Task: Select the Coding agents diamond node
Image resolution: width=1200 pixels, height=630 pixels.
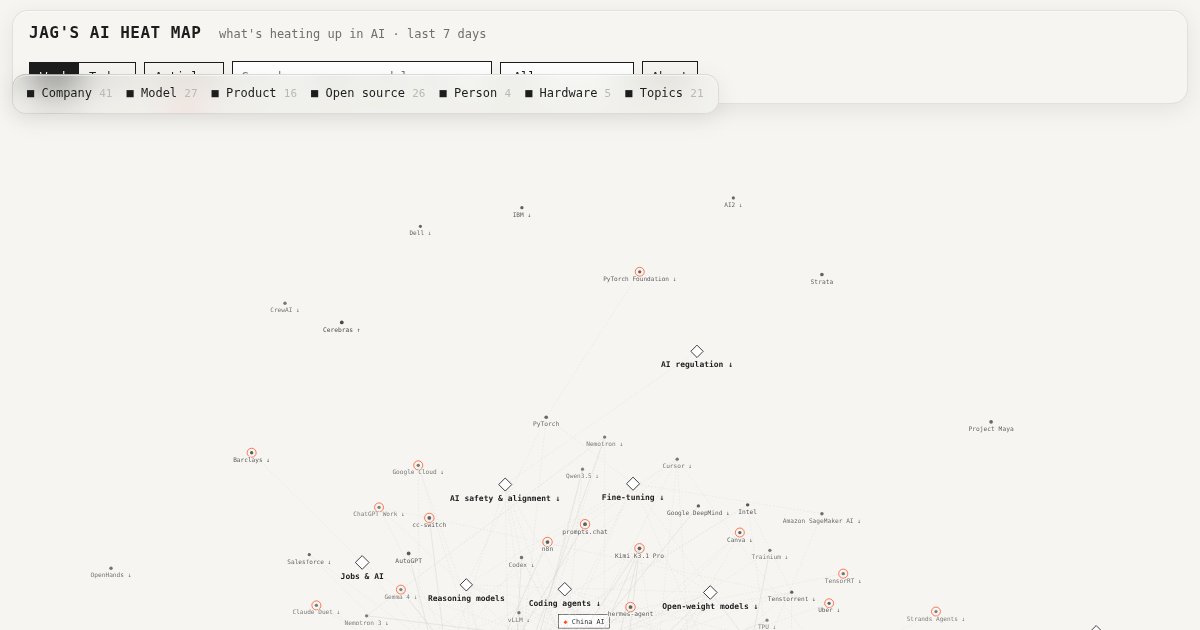Action: [x=565, y=589]
